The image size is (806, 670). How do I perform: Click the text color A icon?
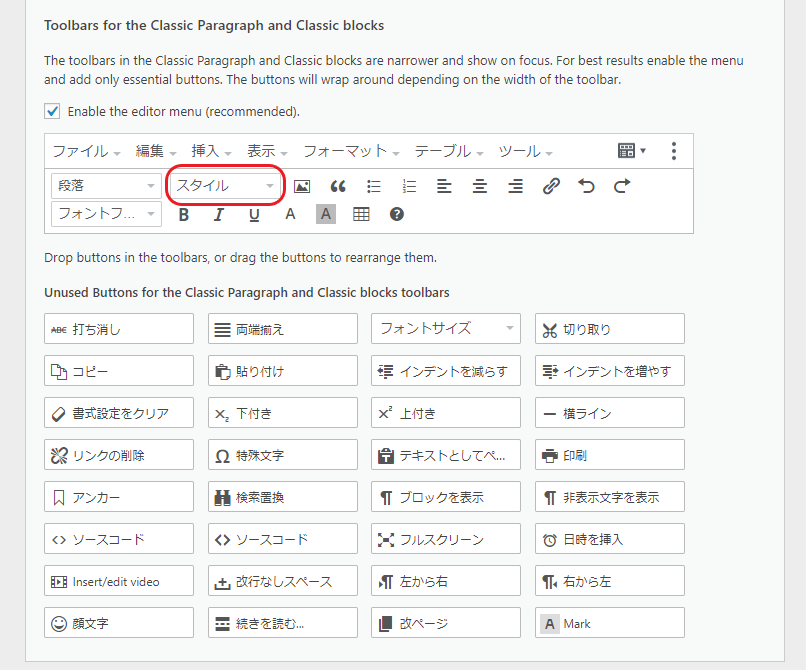point(290,214)
